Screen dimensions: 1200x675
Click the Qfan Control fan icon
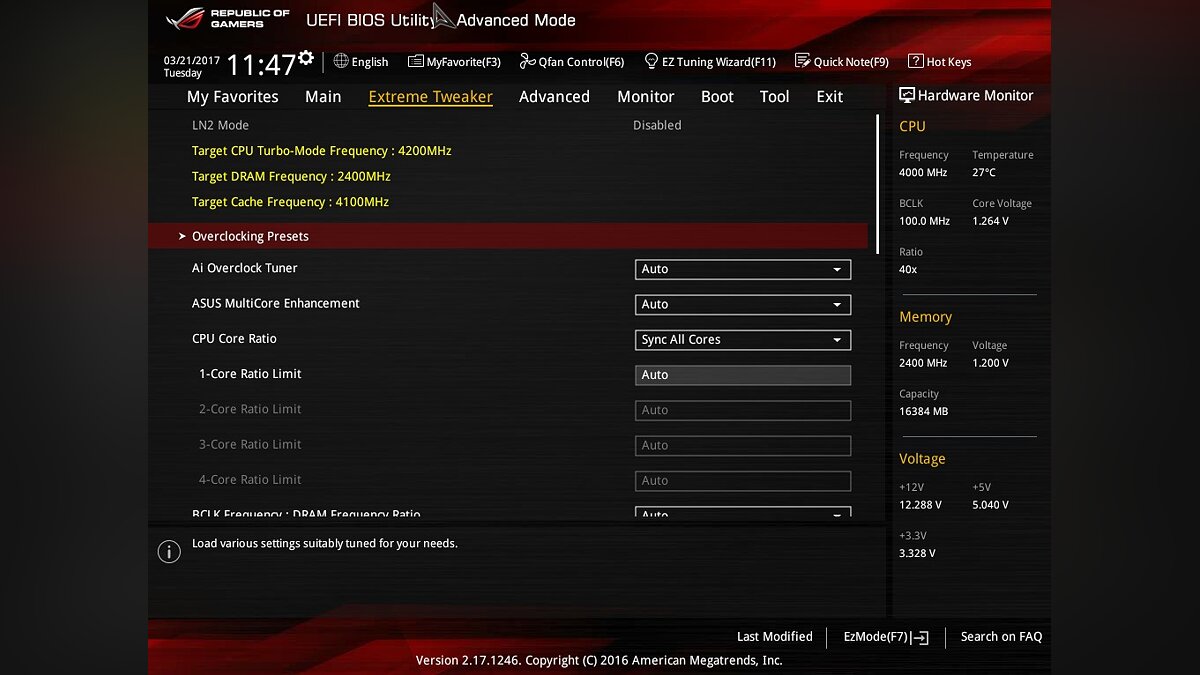[528, 61]
